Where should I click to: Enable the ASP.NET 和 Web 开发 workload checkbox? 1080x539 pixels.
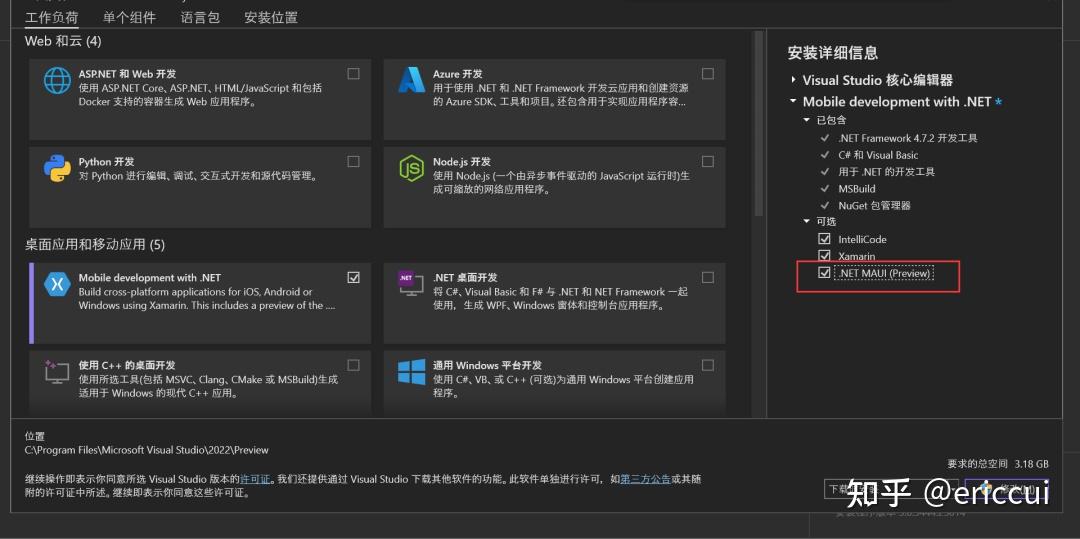pyautogui.click(x=353, y=74)
